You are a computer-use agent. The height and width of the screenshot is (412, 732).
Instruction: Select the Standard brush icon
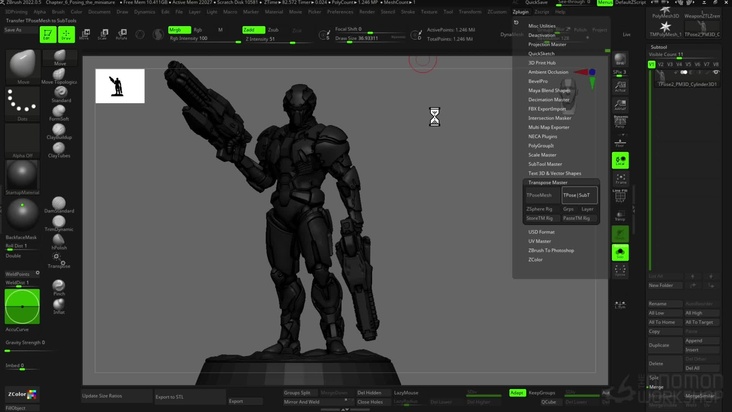[60, 93]
